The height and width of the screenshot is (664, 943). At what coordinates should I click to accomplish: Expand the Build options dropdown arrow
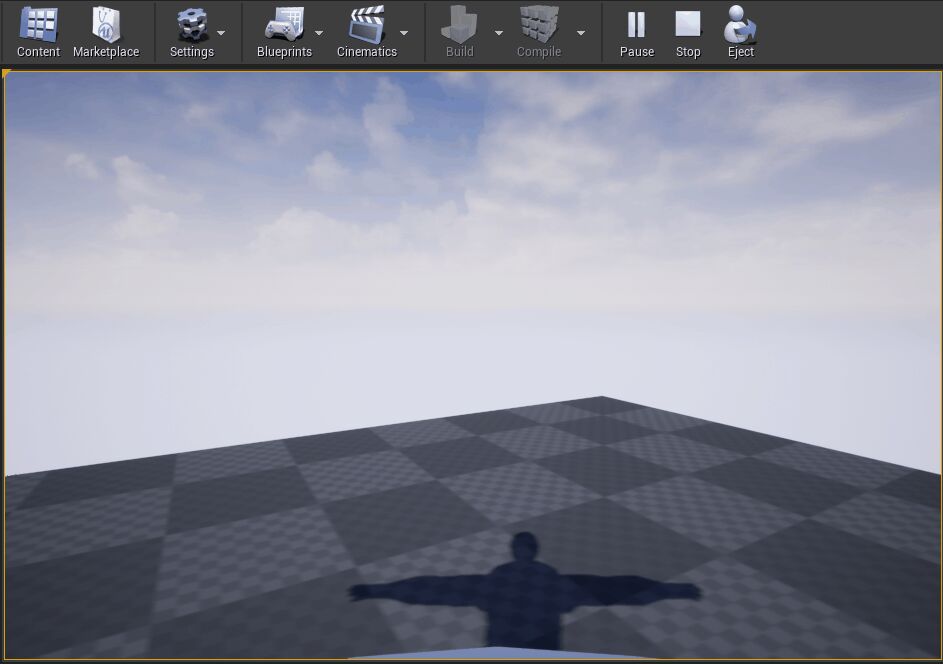point(499,33)
